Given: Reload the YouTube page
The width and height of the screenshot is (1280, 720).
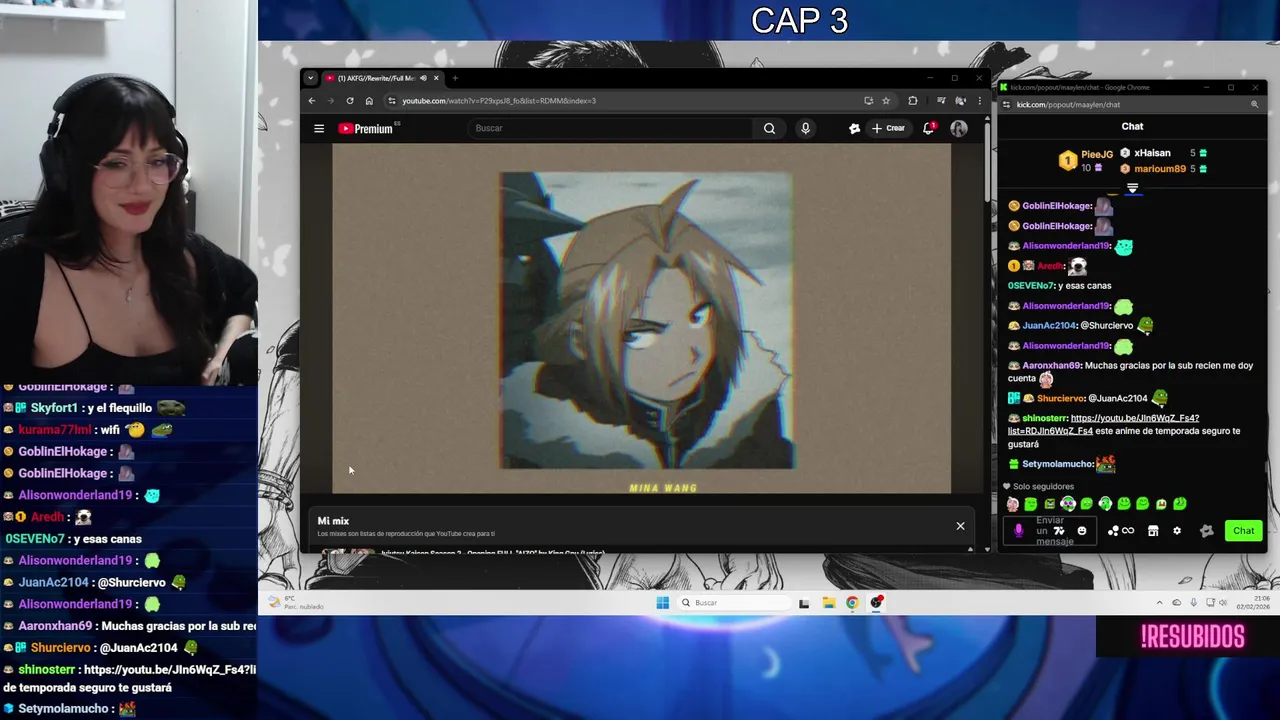Looking at the screenshot, I should coord(350,100).
